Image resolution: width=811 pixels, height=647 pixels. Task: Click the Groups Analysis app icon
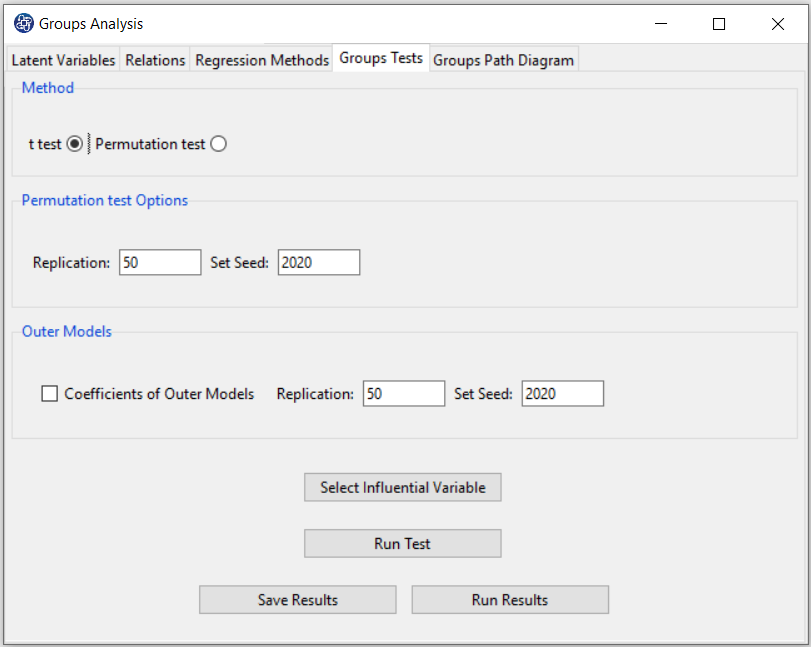coord(24,24)
